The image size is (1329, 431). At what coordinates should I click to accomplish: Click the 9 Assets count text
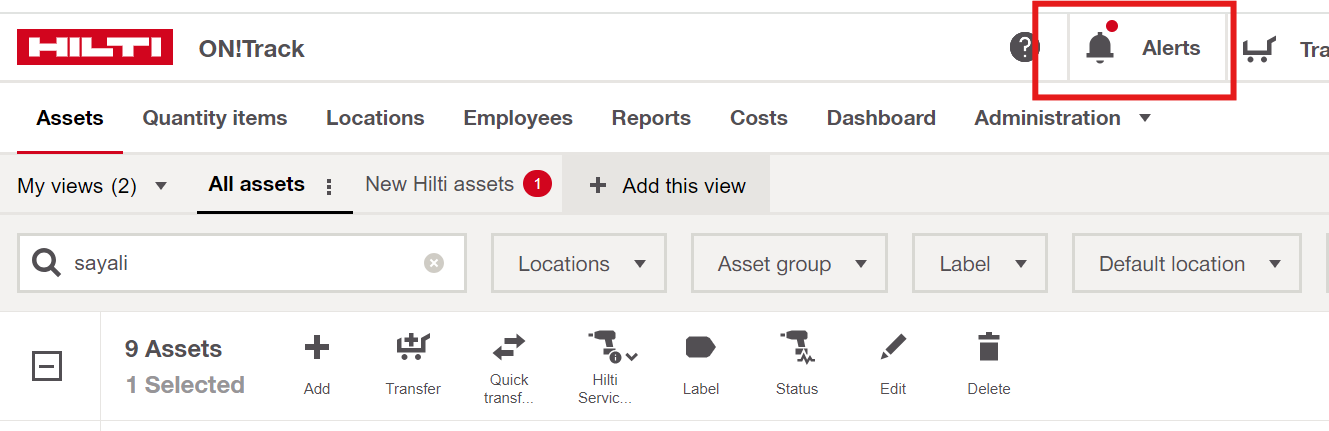[x=173, y=349]
